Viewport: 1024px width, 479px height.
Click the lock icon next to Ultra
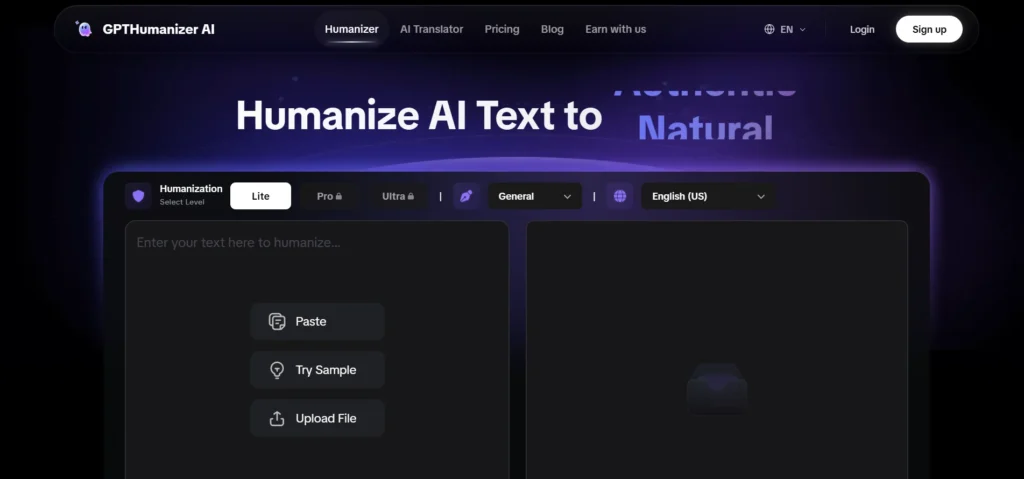411,196
